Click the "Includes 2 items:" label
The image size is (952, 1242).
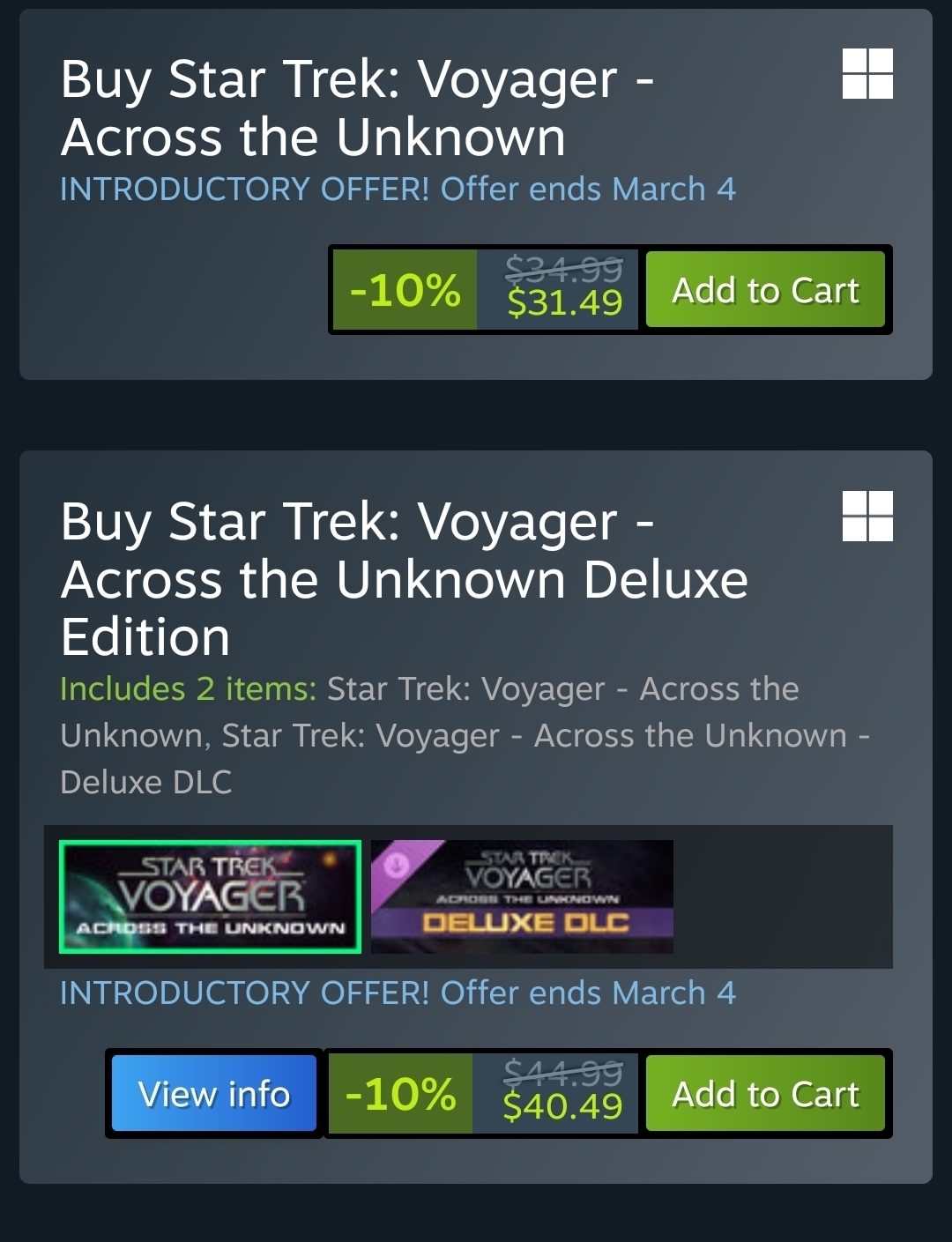[x=188, y=688]
